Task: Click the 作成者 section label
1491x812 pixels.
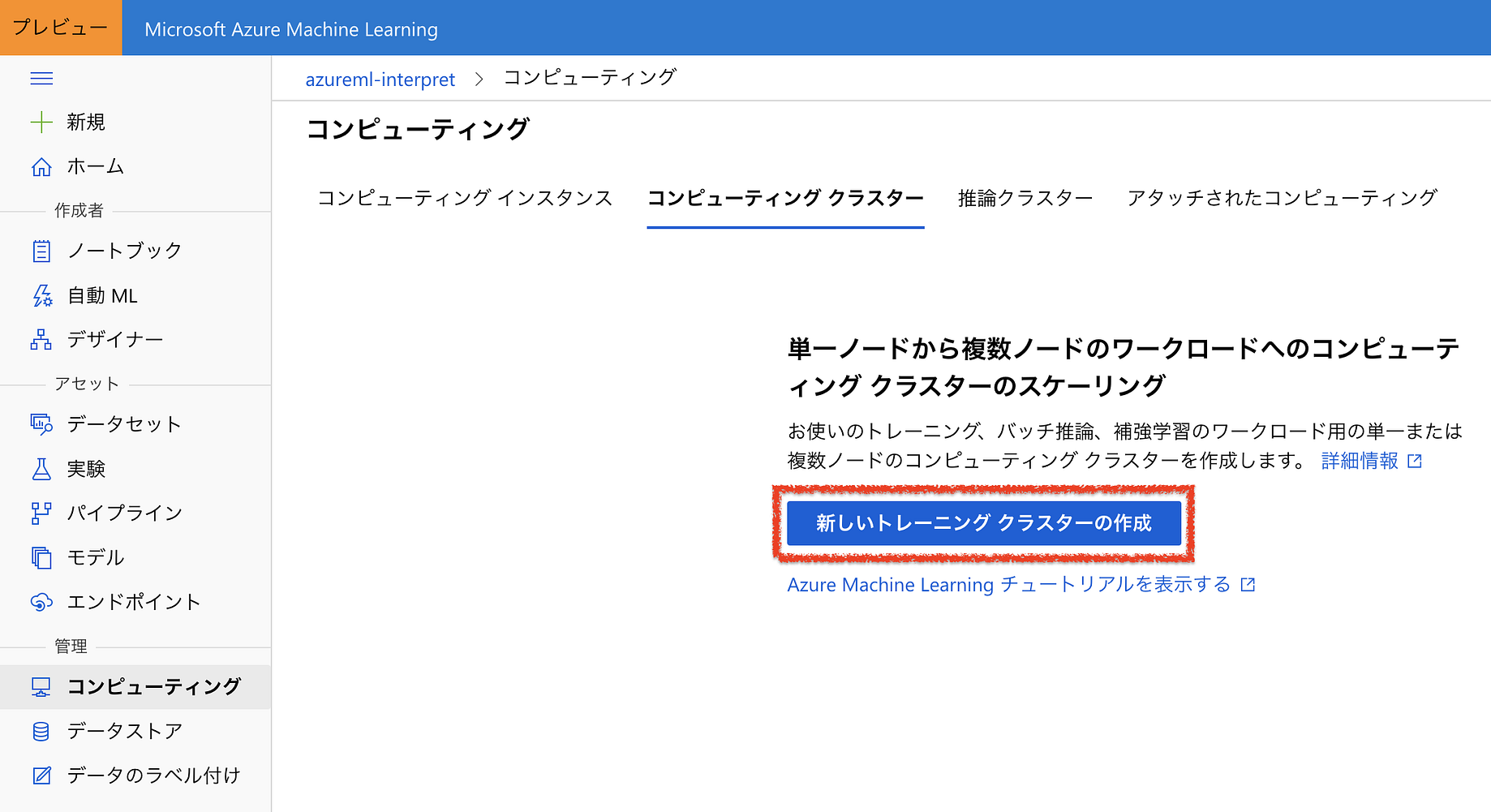Action: click(x=79, y=211)
